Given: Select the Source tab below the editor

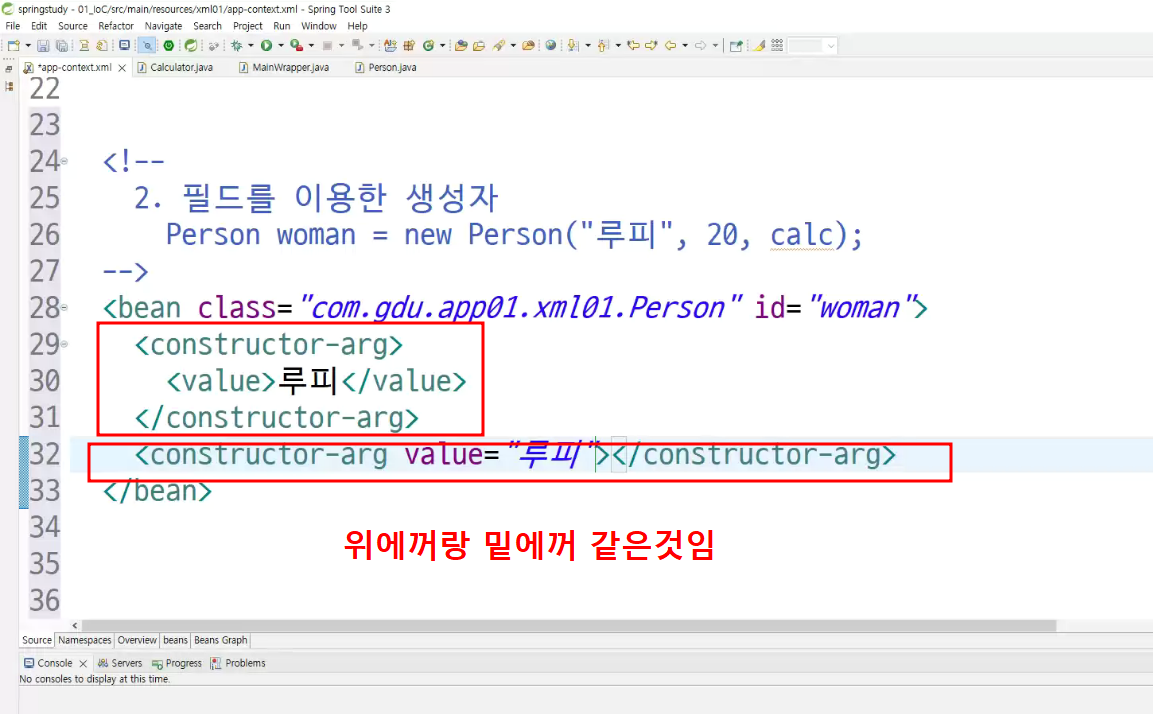Looking at the screenshot, I should point(37,640).
